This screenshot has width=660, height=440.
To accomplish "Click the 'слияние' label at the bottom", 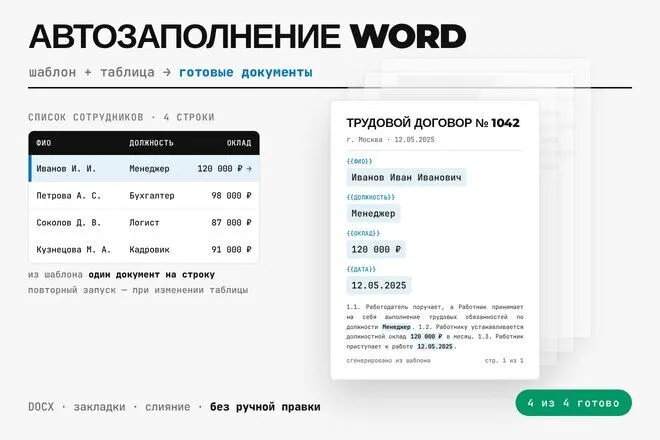I will pyautogui.click(x=168, y=407).
